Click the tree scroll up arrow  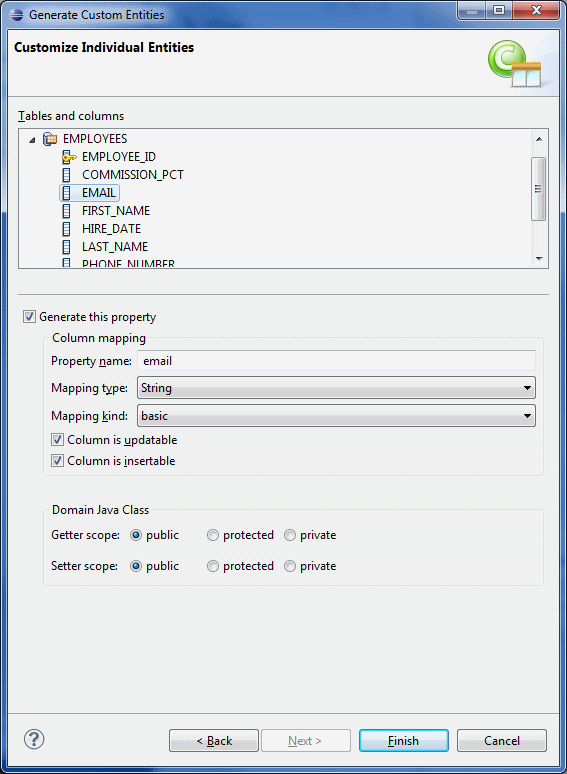(539, 139)
